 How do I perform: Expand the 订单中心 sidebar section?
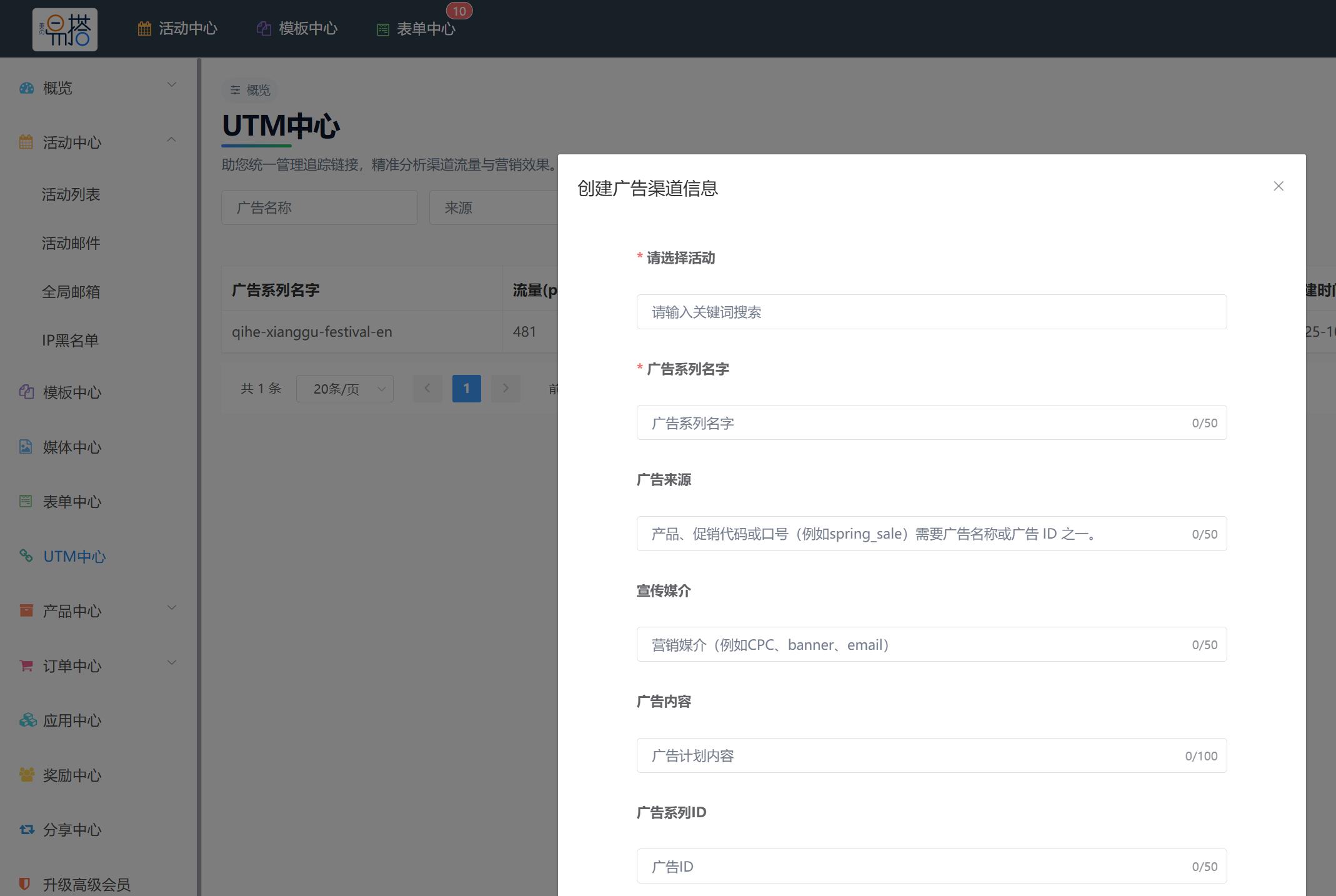[172, 663]
